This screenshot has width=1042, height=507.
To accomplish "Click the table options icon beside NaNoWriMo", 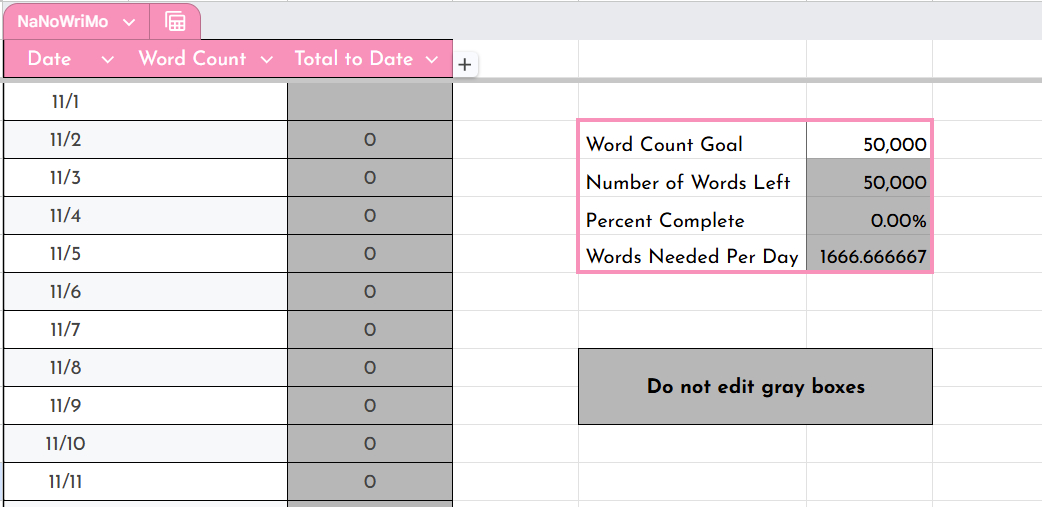I will pyautogui.click(x=175, y=22).
